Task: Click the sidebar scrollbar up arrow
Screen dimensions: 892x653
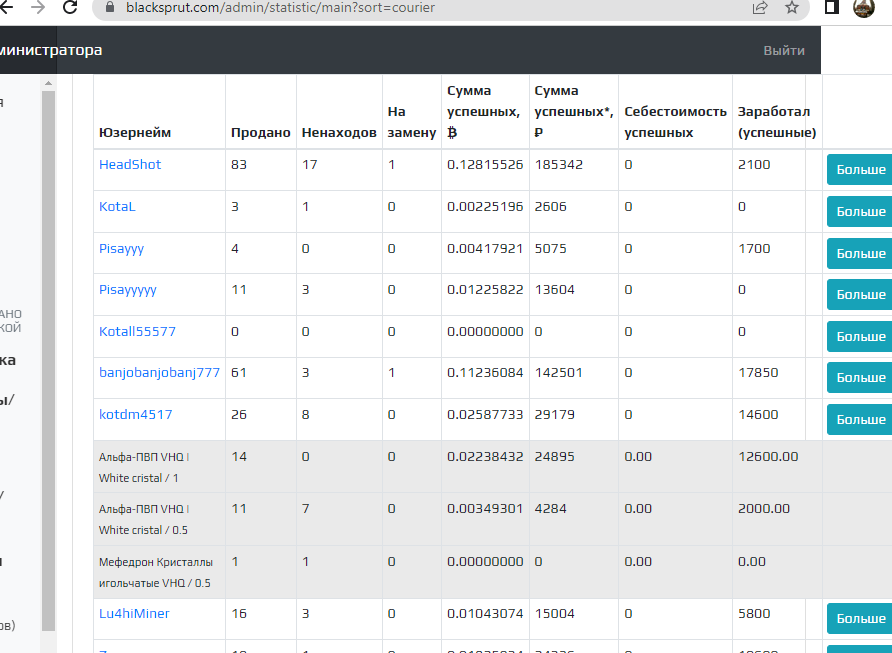Action: click(x=48, y=83)
